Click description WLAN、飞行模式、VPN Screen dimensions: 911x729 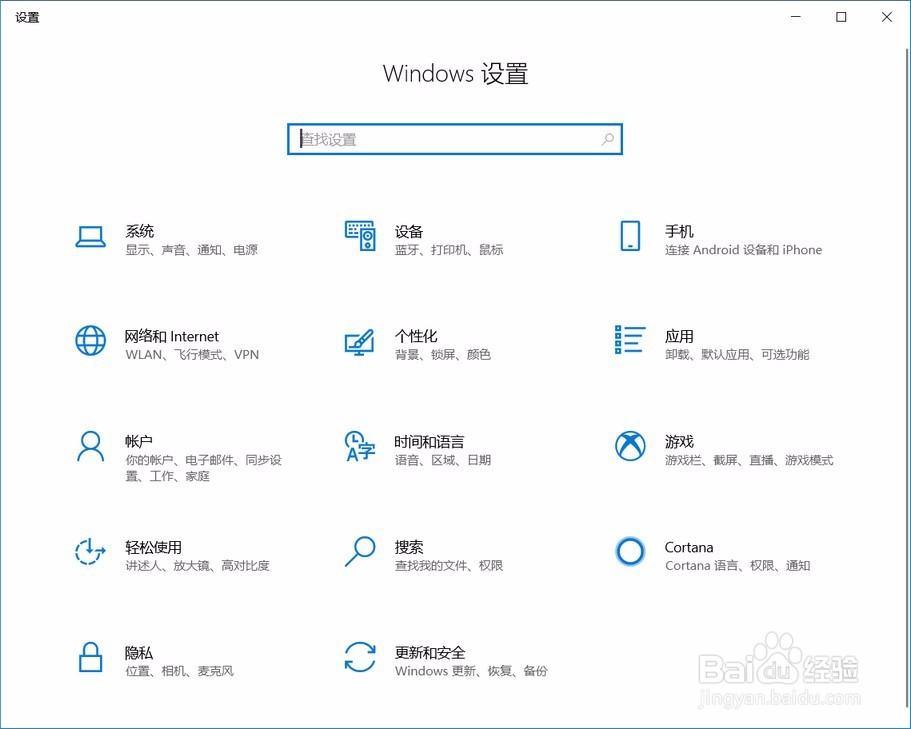pos(192,354)
